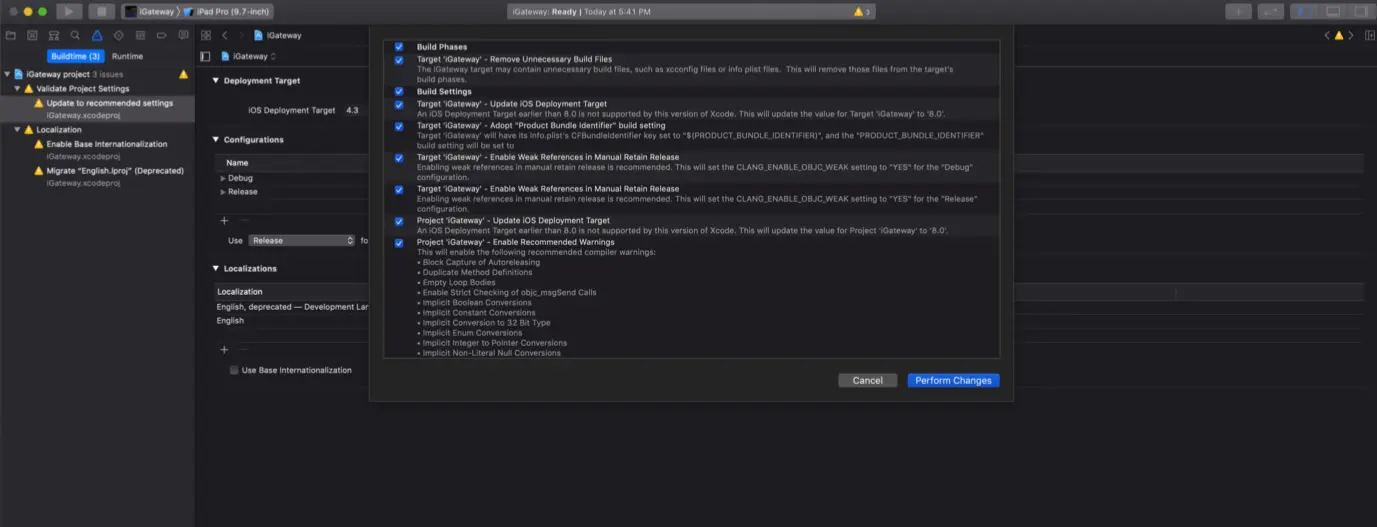This screenshot has height=527, width=1377.
Task: Select the English, deprecated localization row
Action: (x=292, y=307)
